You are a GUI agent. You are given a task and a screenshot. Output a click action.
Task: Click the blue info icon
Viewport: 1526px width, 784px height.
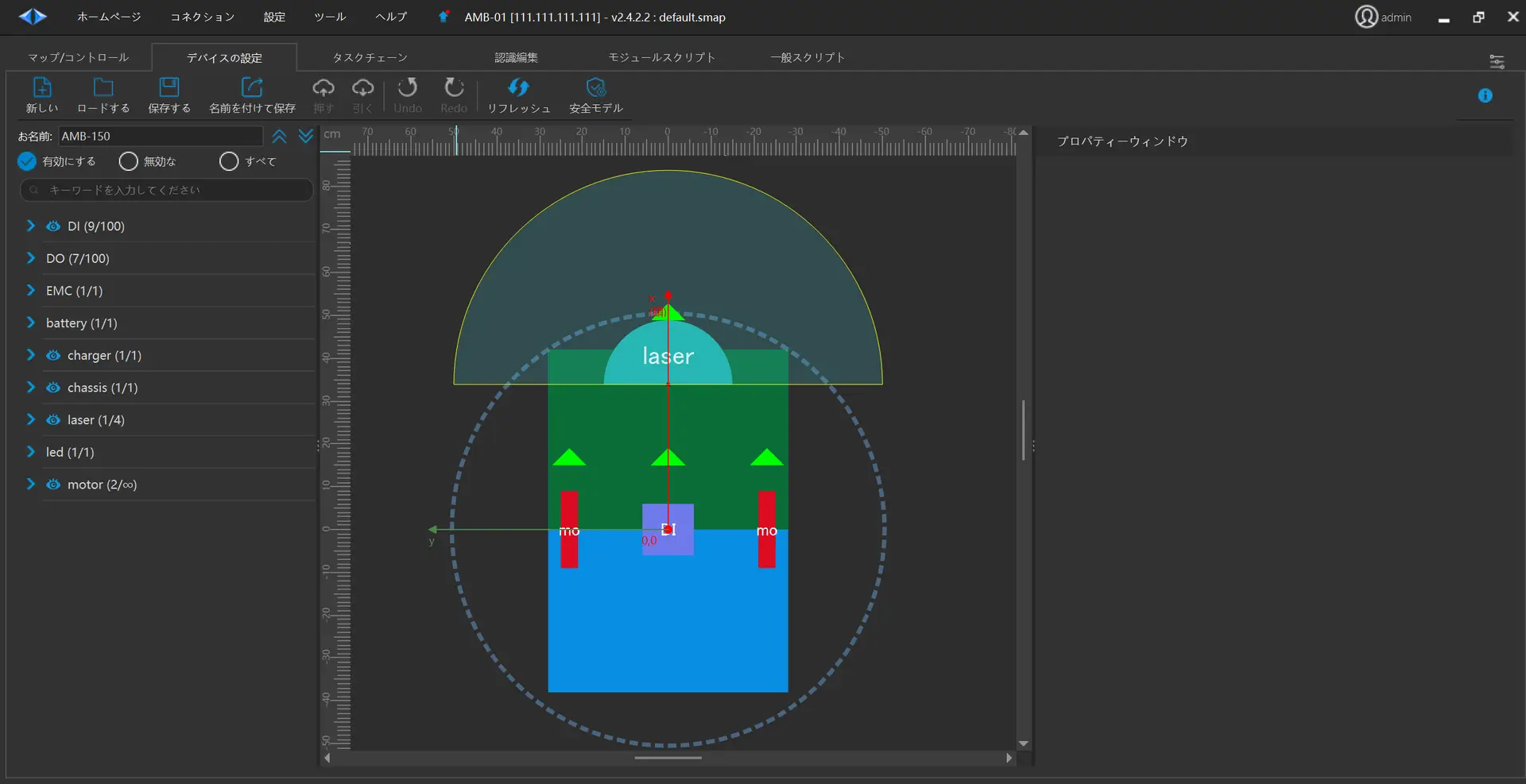pos(1485,96)
